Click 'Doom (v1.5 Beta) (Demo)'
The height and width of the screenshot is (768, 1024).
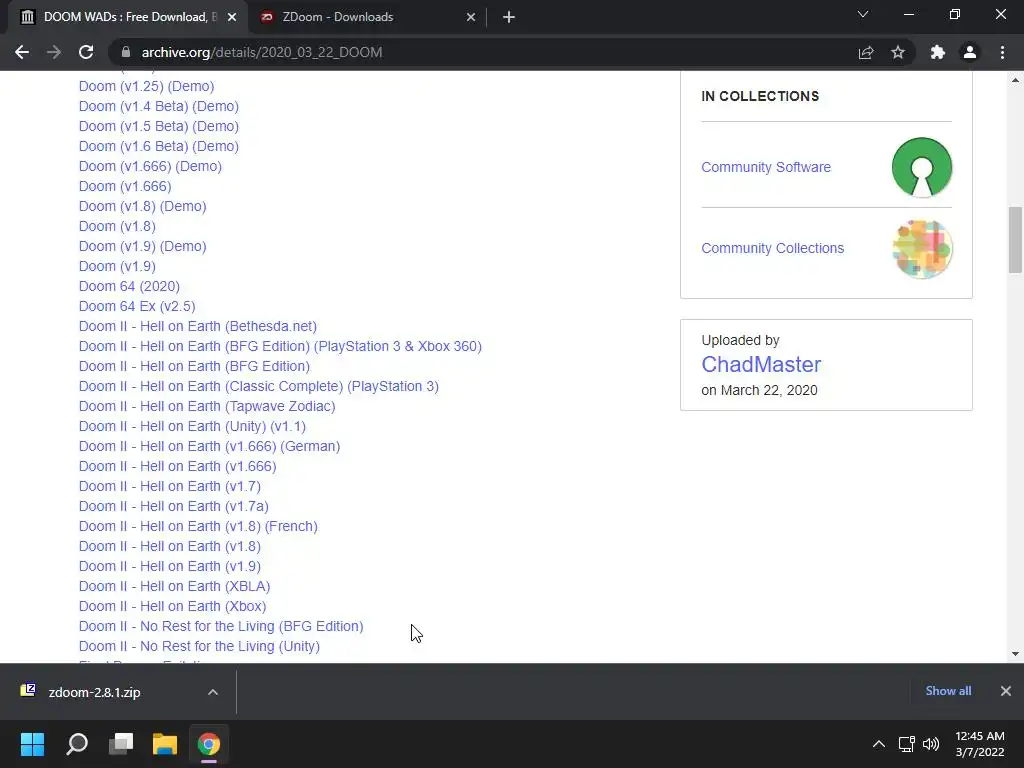(159, 126)
